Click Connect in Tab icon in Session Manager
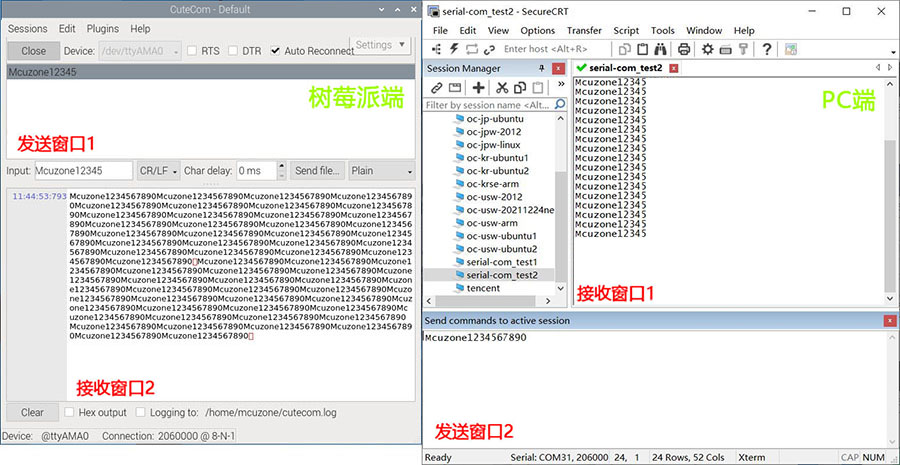This screenshot has width=900, height=465. (455, 88)
